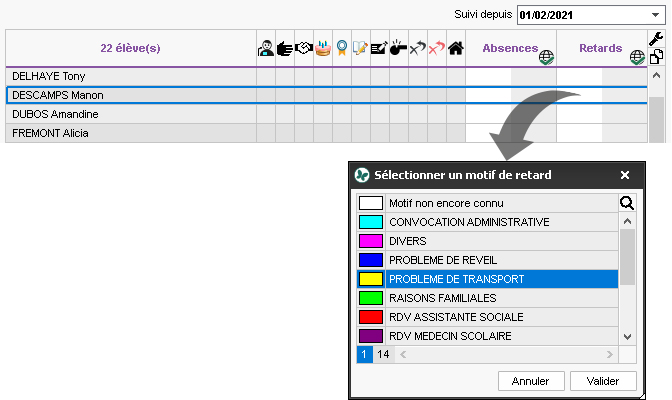Close the Sélectionner un motif de retard dialog

[625, 175]
